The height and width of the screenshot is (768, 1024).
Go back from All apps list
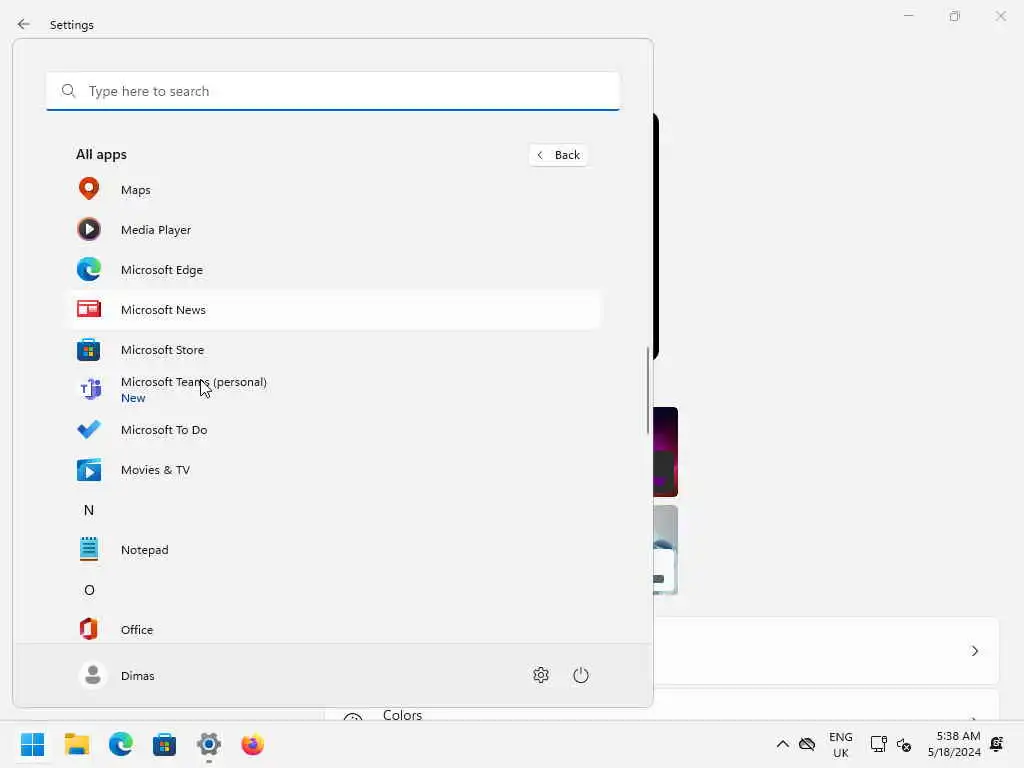(559, 155)
